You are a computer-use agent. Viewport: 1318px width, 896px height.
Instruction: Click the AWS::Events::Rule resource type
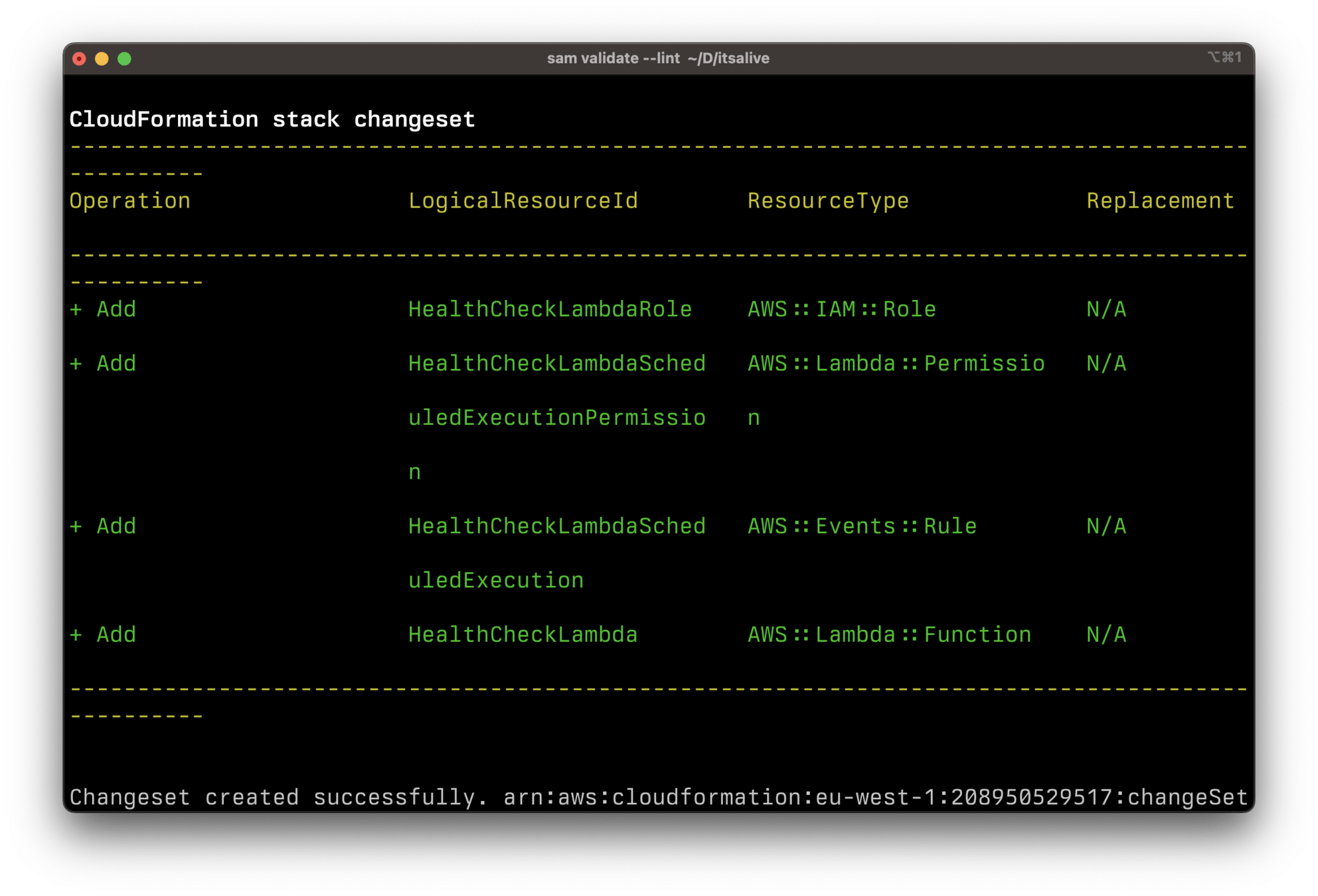tap(862, 526)
